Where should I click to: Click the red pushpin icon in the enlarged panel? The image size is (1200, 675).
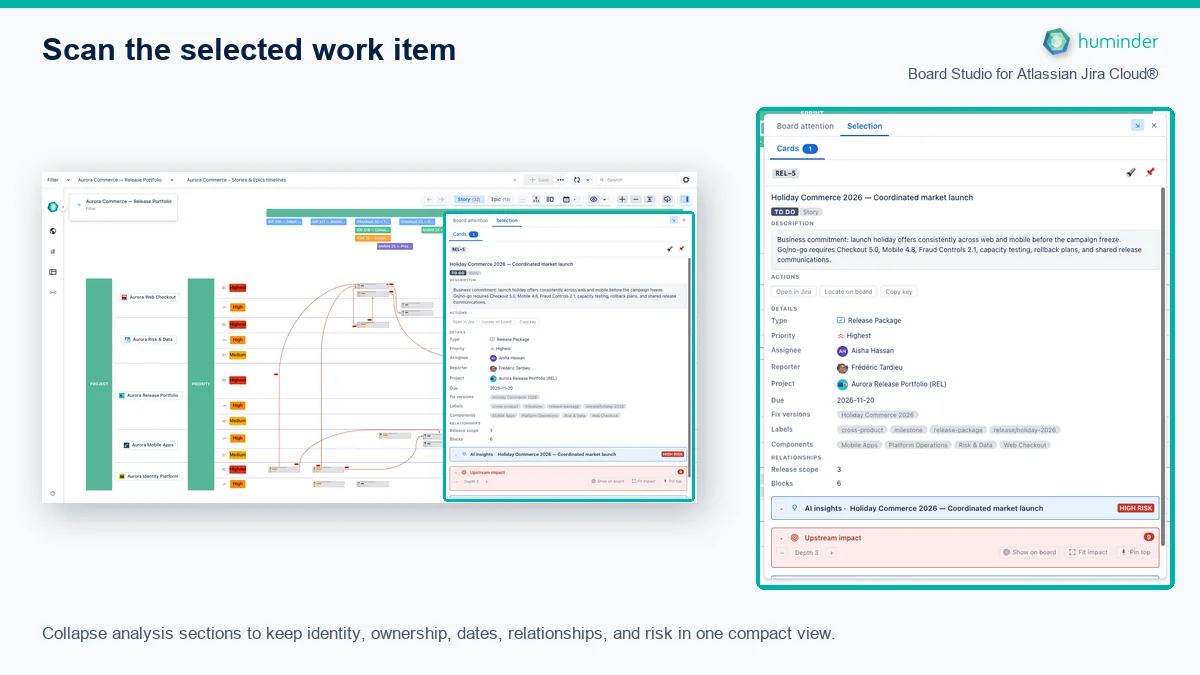point(1150,172)
